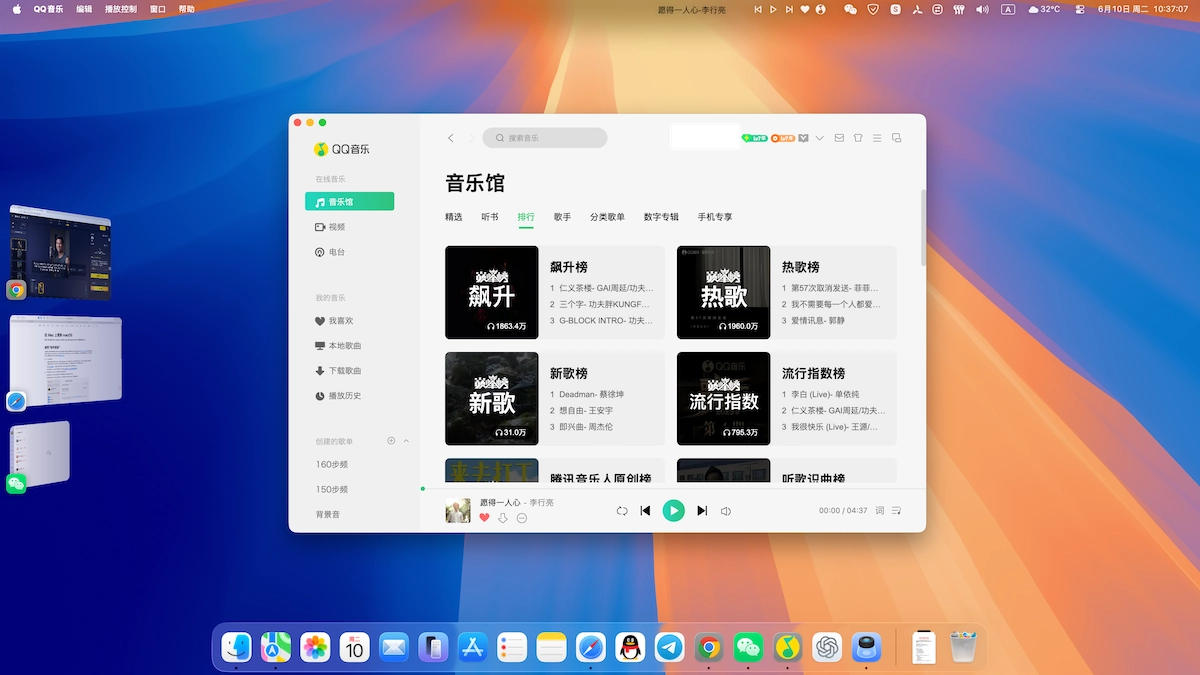Select 音乐馆 in the sidebar

(349, 201)
